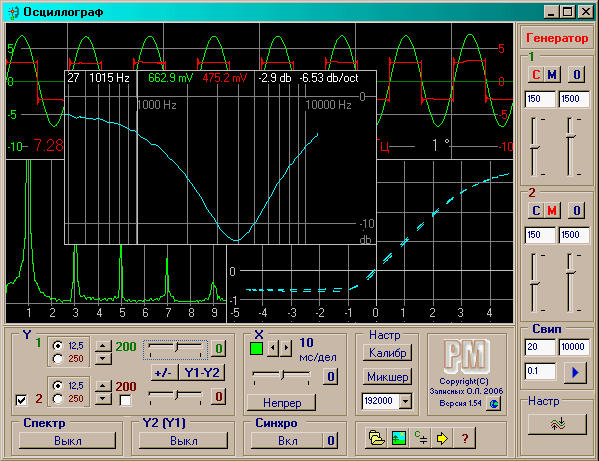Click the globe icon next to Версия 1.54
This screenshot has height=461, width=599.
pyautogui.click(x=494, y=403)
